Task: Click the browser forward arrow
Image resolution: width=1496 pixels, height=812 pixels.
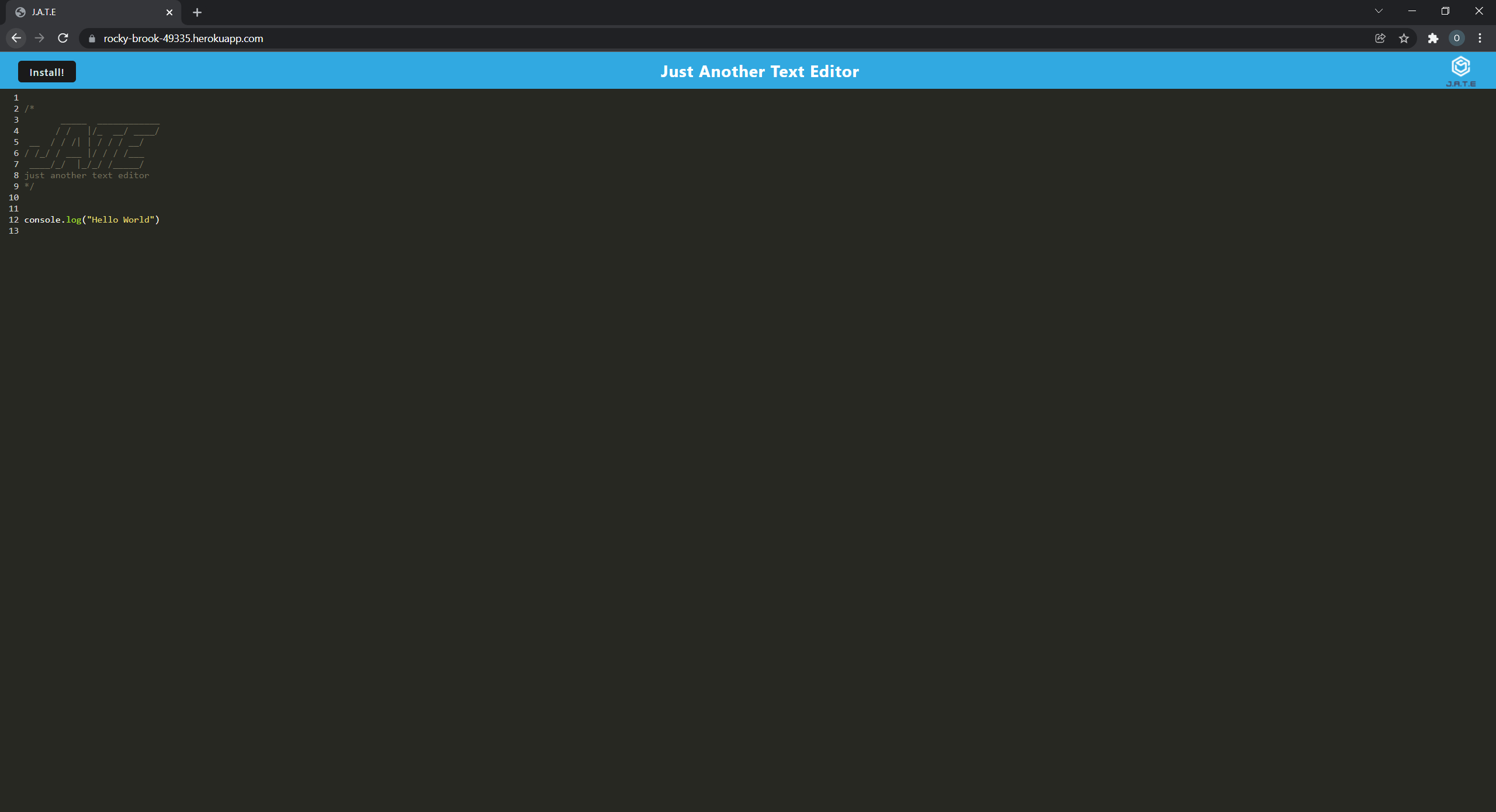Action: [x=39, y=38]
